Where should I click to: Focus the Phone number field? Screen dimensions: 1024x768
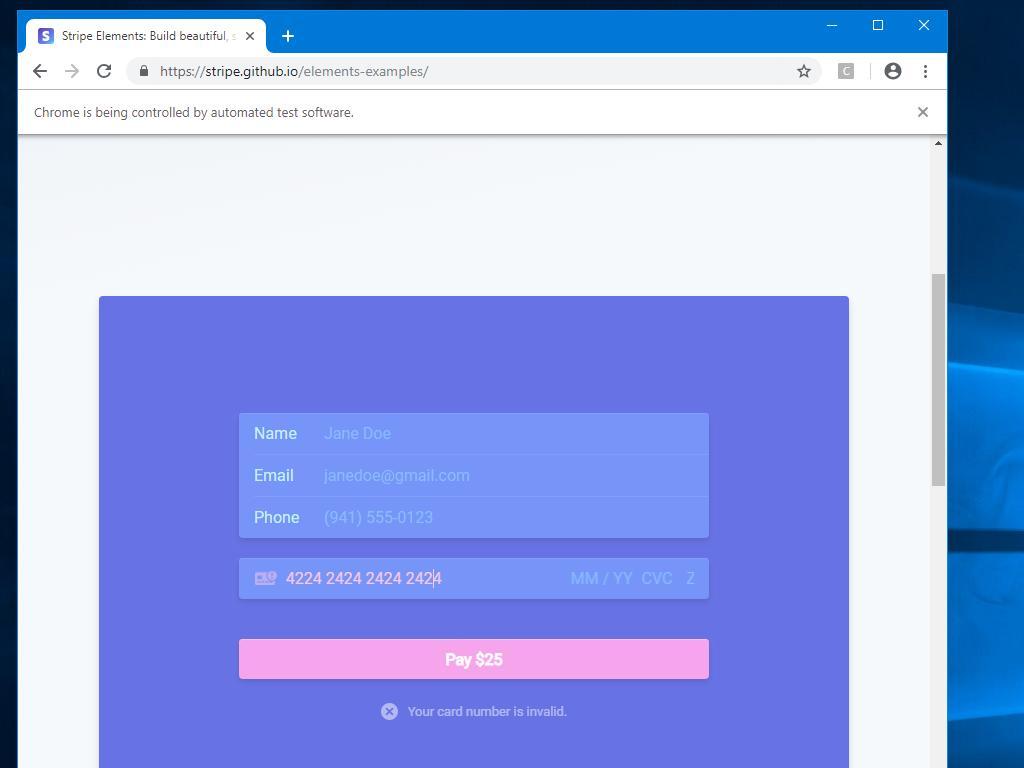(510, 517)
